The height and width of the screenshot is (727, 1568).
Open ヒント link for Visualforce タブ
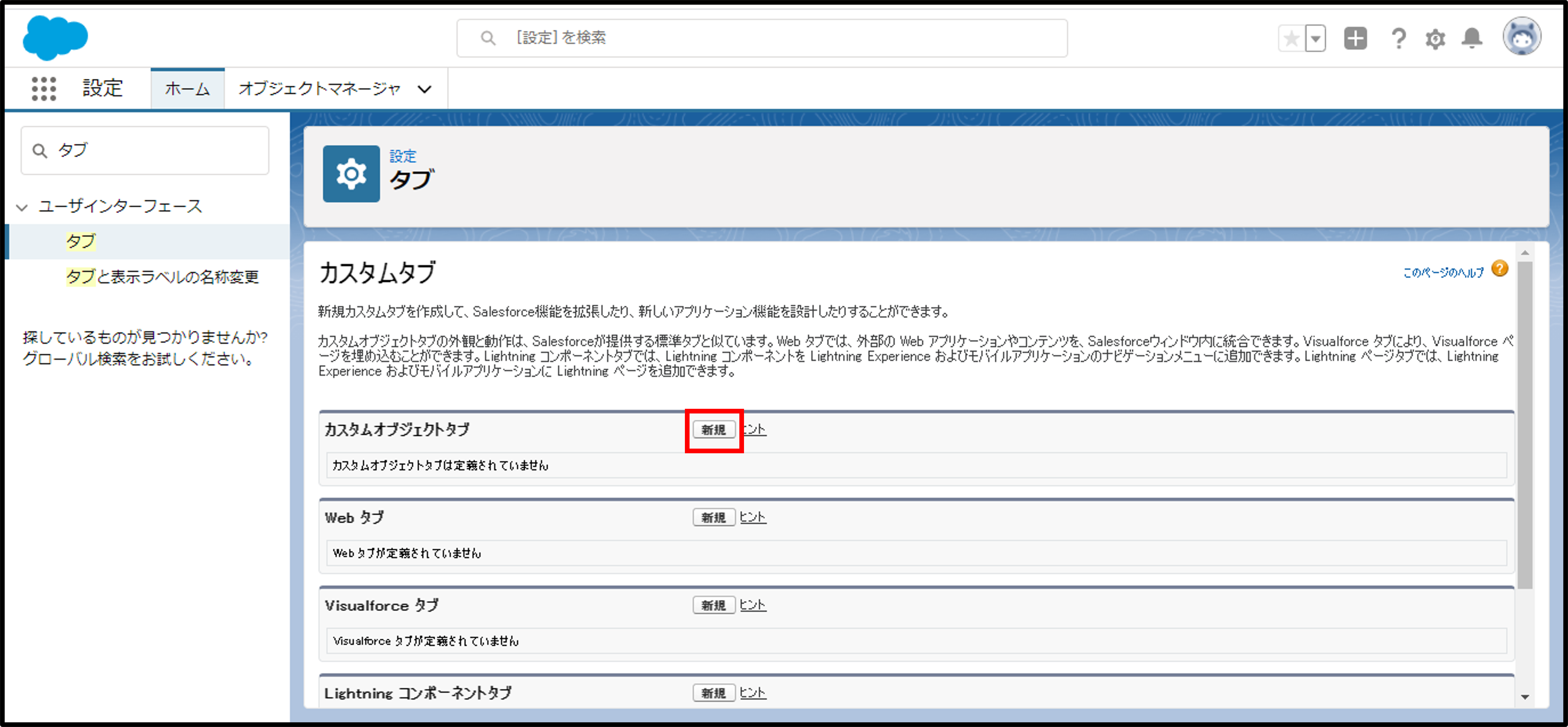point(752,605)
